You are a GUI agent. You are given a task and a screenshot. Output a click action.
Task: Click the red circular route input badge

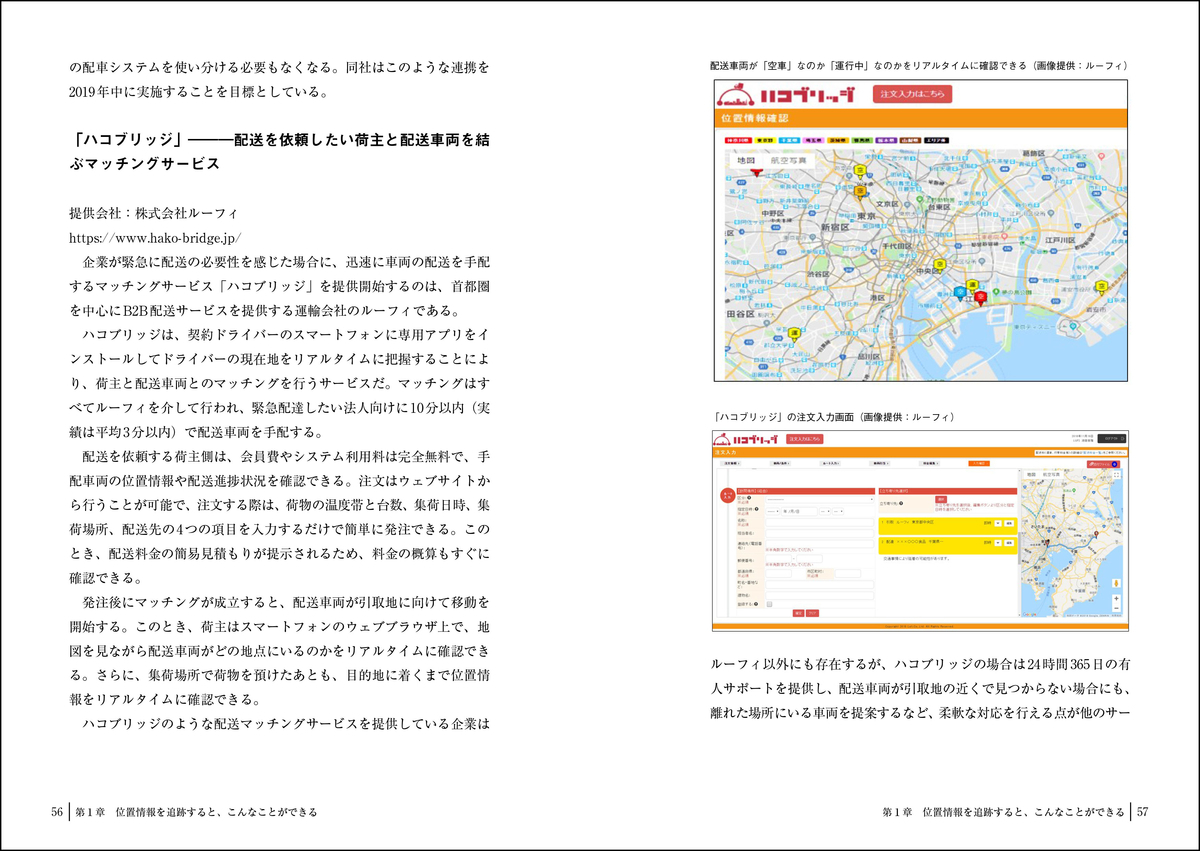click(727, 495)
